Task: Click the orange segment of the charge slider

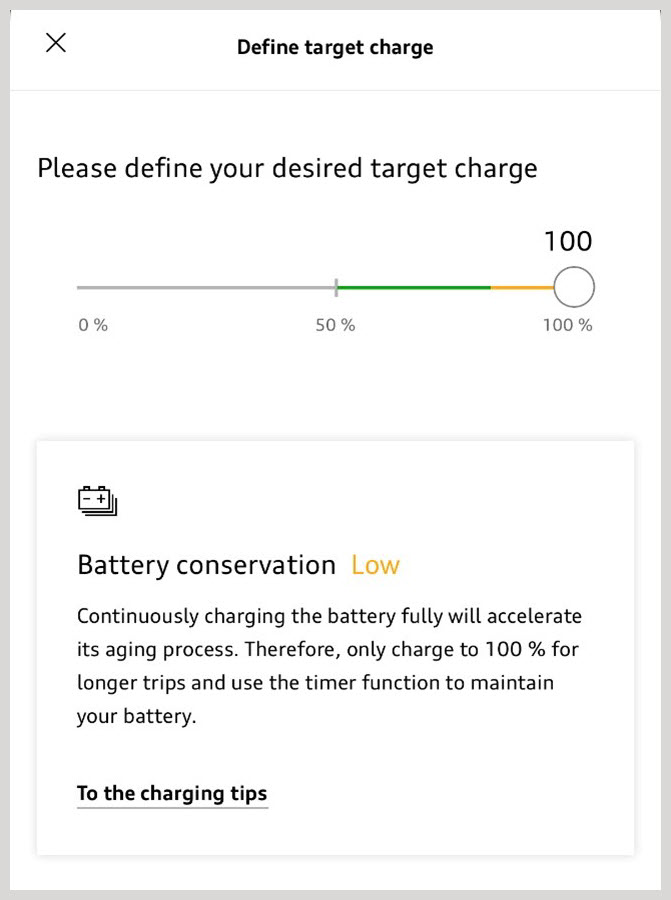Action: pos(521,288)
